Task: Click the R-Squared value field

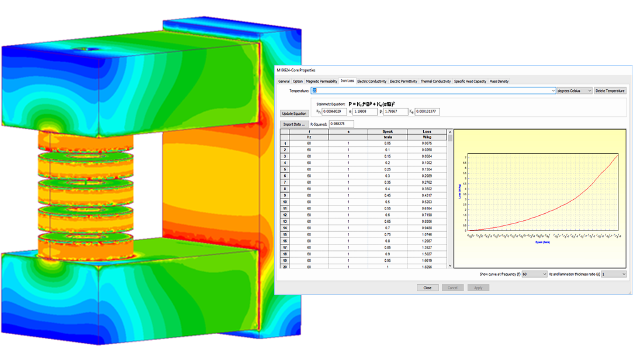Action: click(341, 124)
